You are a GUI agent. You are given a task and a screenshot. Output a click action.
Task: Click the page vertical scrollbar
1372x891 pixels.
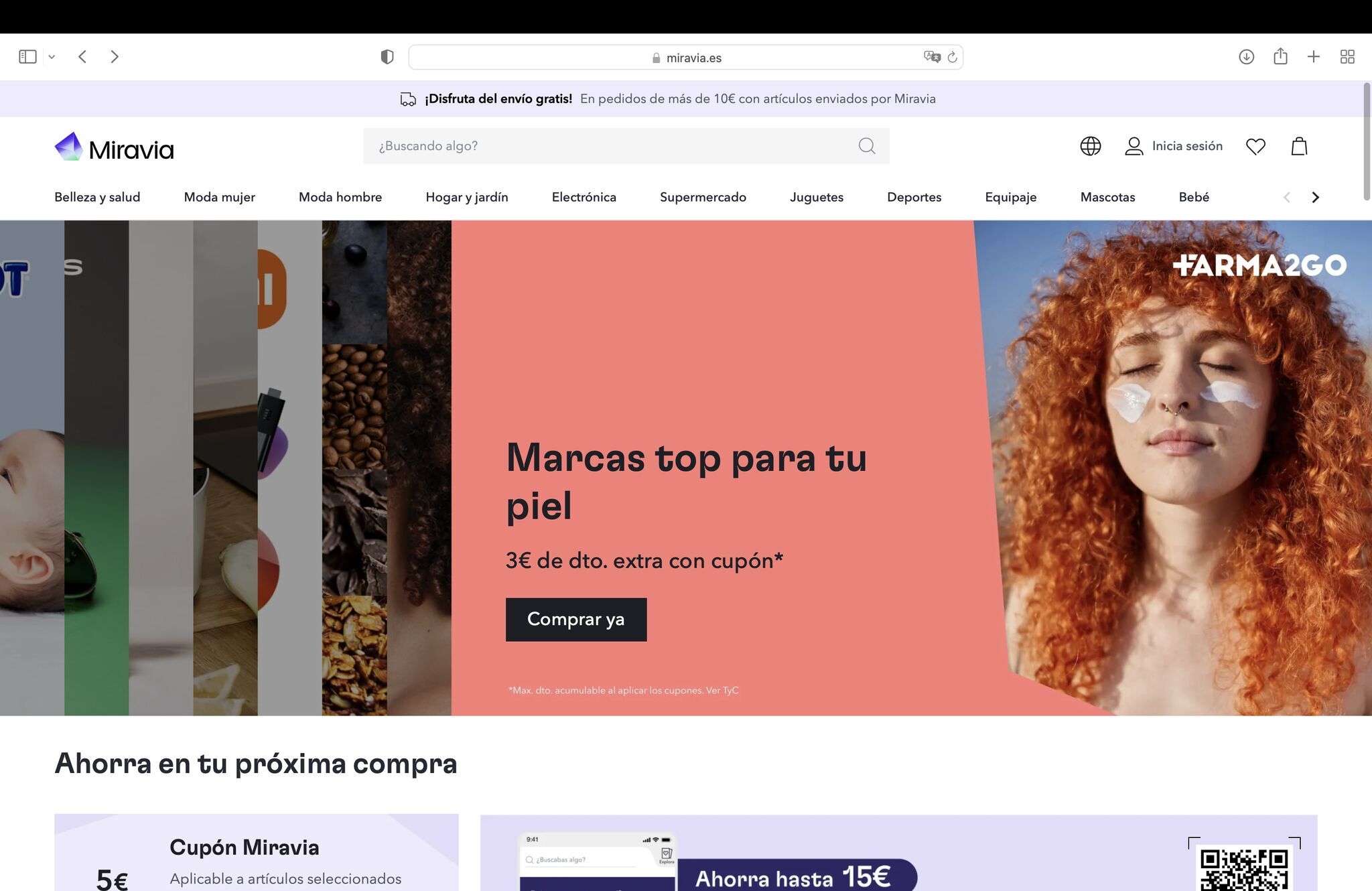tap(1367, 142)
